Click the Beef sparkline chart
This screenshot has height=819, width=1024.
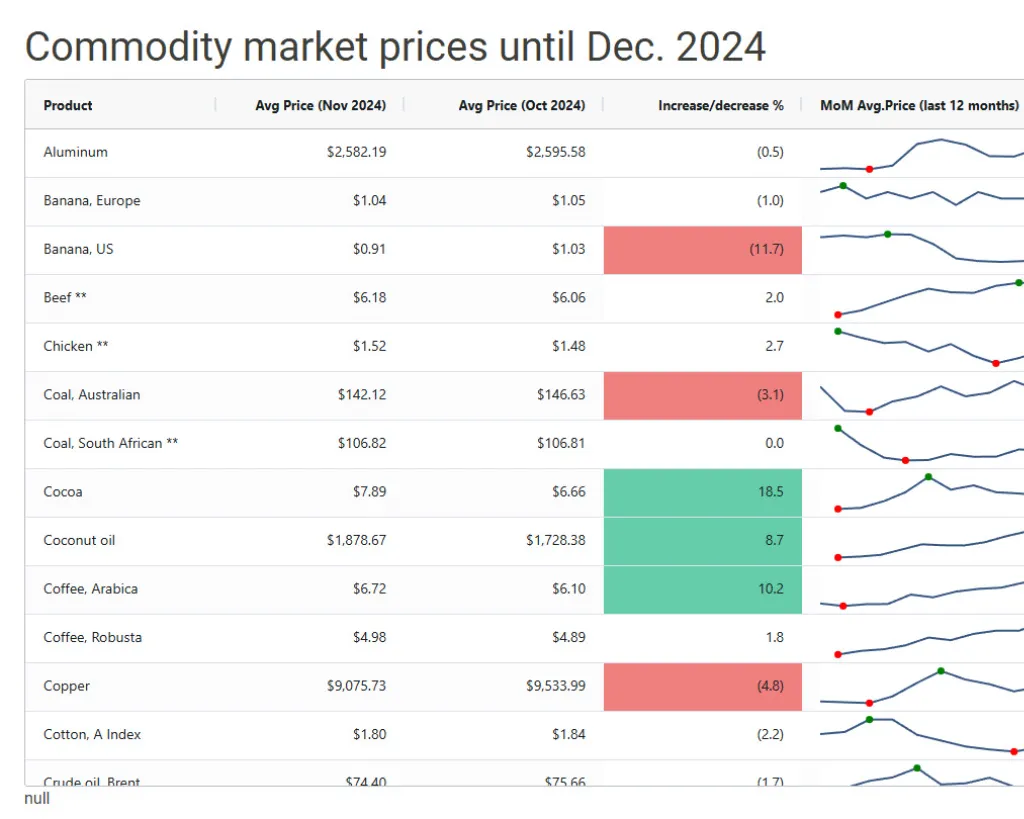(920, 298)
